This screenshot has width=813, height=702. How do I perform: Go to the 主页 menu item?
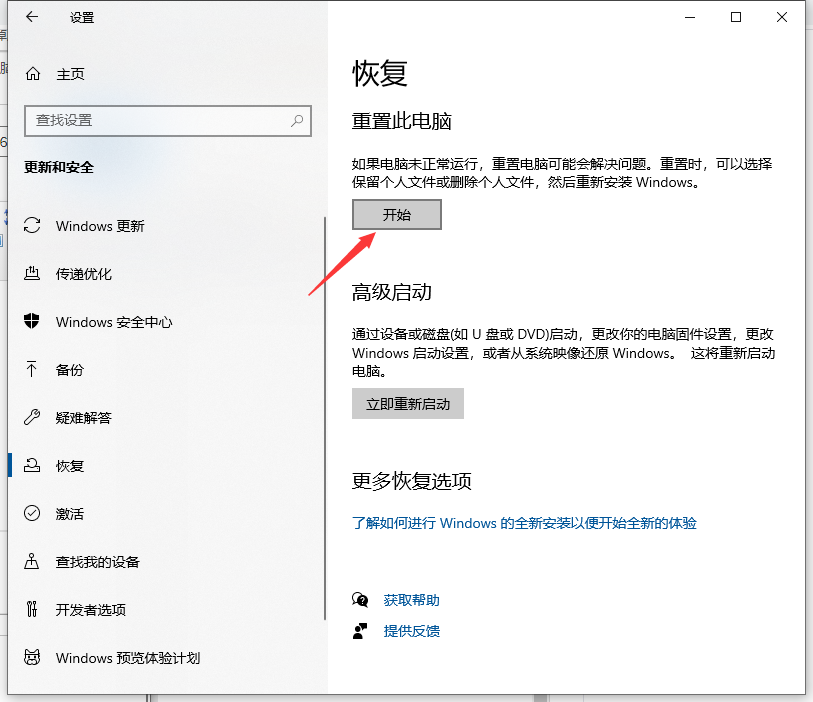coord(70,71)
